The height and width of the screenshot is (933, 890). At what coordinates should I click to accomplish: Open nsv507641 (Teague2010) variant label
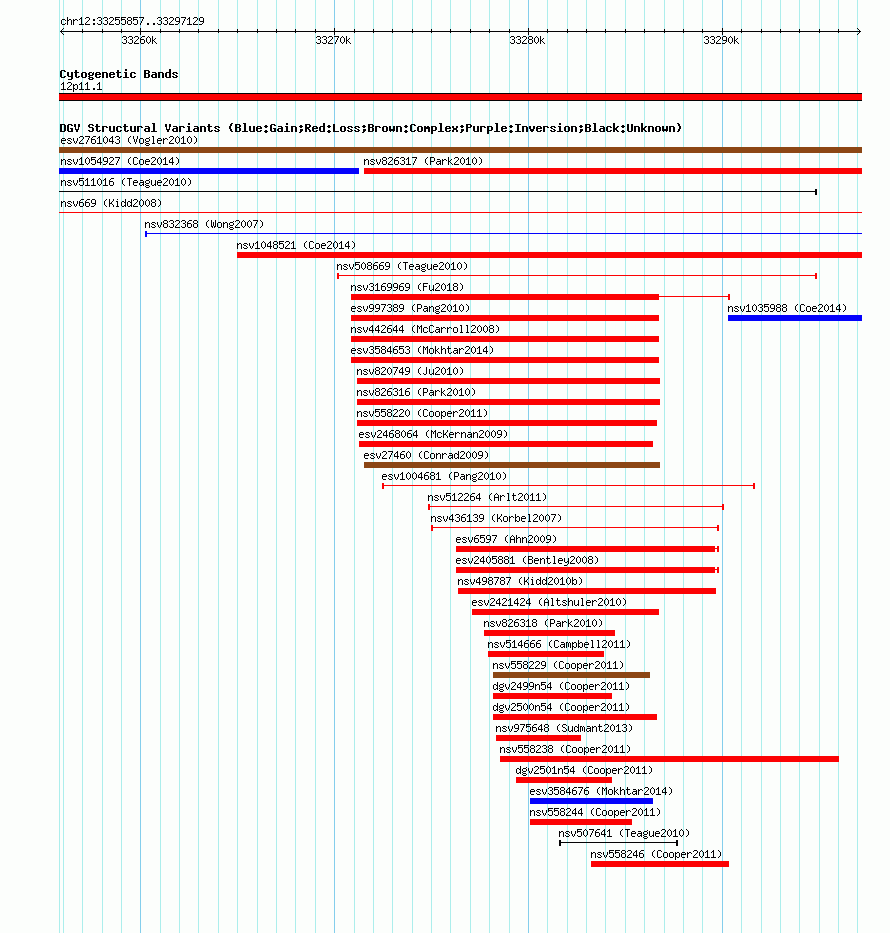[624, 834]
